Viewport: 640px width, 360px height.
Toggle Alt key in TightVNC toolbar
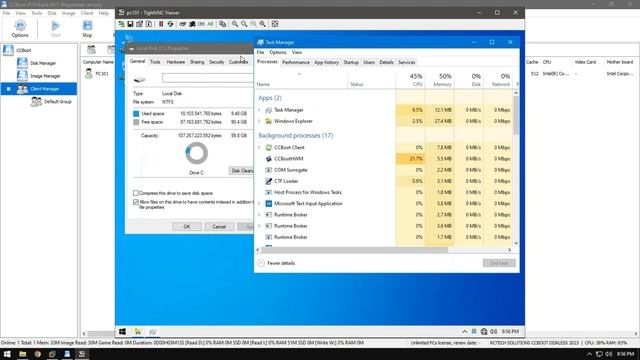pos(210,24)
